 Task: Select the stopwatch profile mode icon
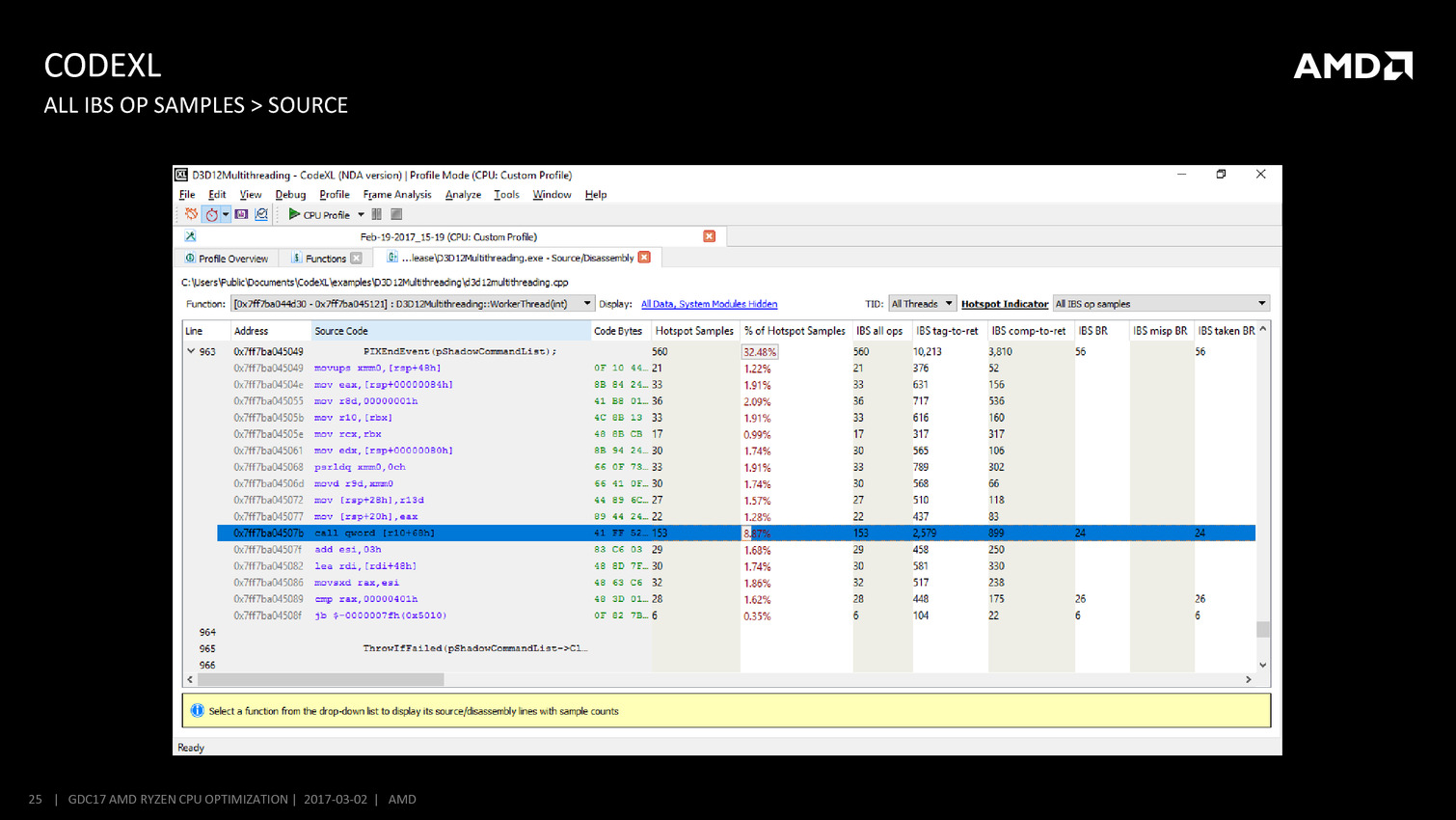click(x=211, y=214)
